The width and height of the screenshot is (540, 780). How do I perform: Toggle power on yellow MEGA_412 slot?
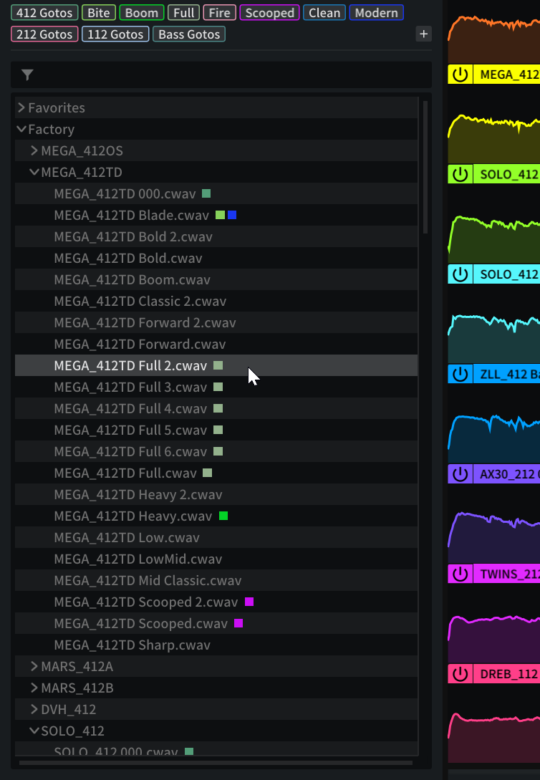460,75
